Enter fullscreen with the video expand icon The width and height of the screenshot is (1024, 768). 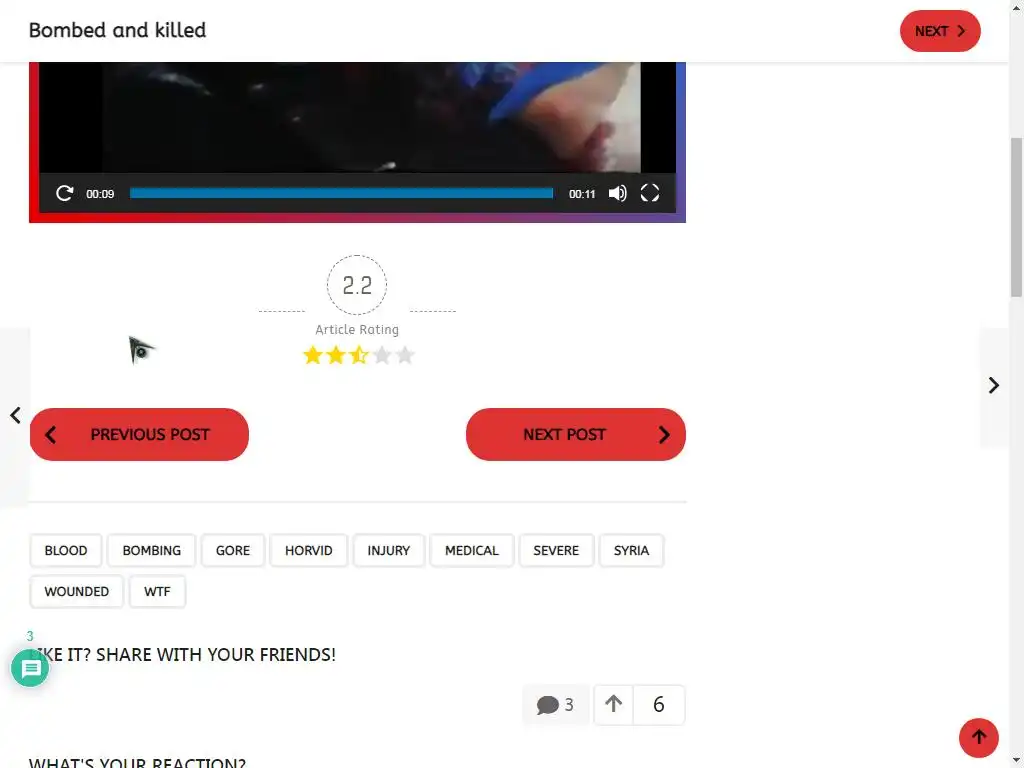click(x=650, y=193)
